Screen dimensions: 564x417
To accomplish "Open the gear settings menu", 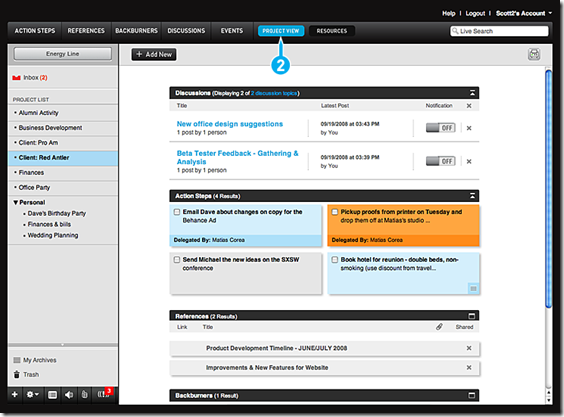I will pos(32,395).
